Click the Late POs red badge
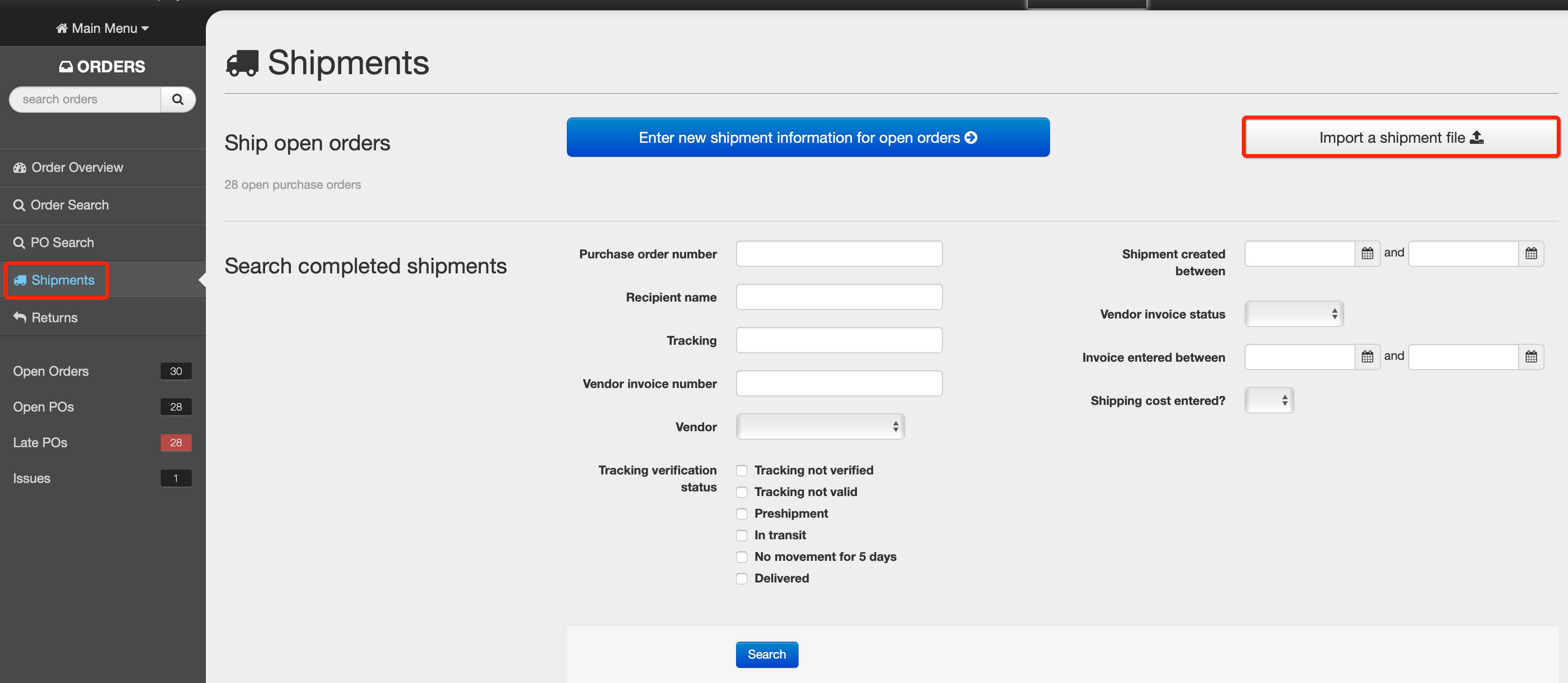1568x683 pixels. click(176, 443)
